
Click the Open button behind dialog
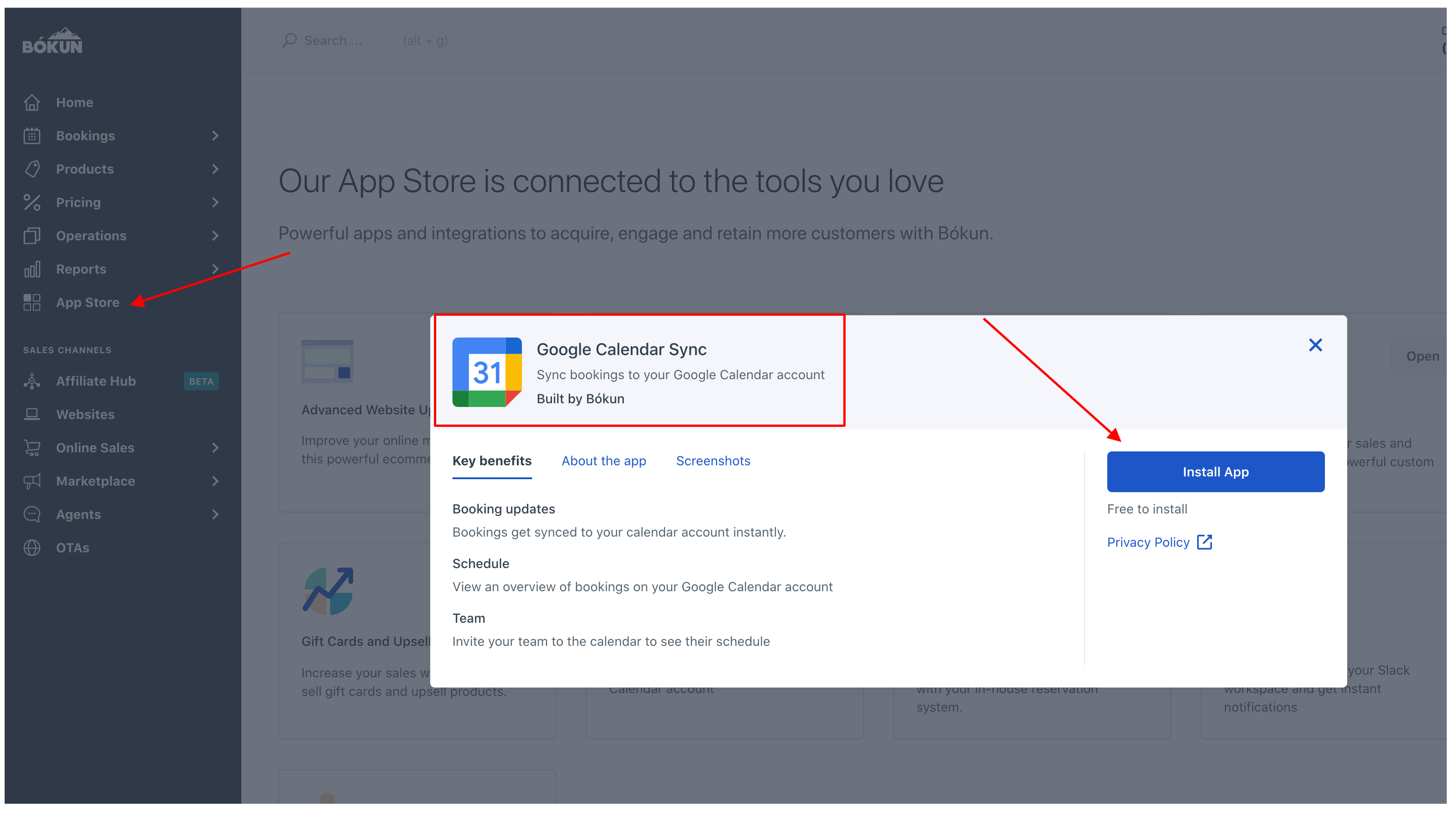[1423, 356]
